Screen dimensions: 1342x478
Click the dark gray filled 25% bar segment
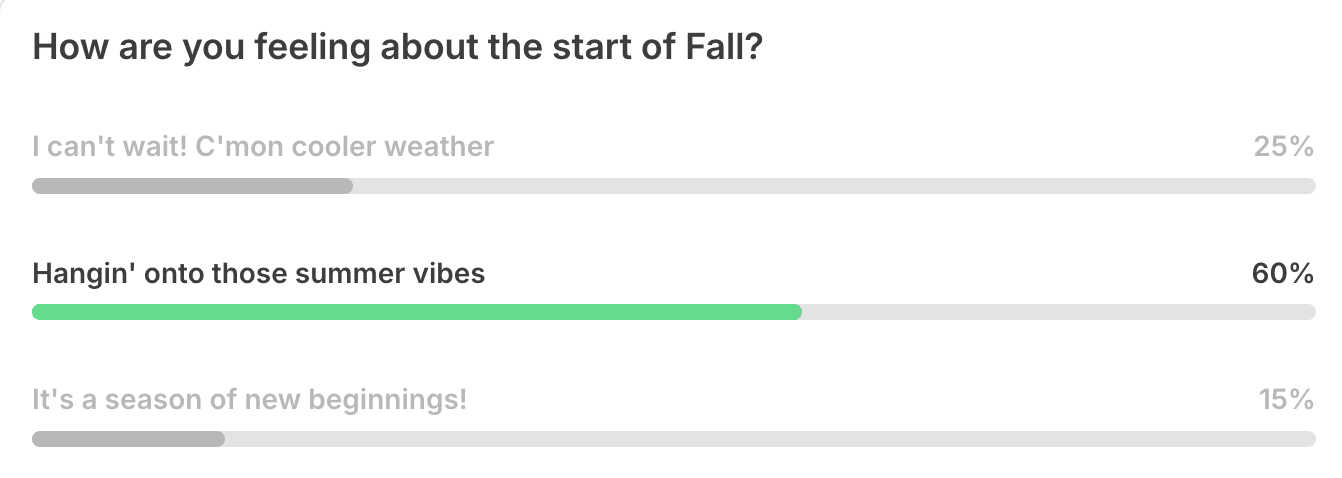coord(192,186)
